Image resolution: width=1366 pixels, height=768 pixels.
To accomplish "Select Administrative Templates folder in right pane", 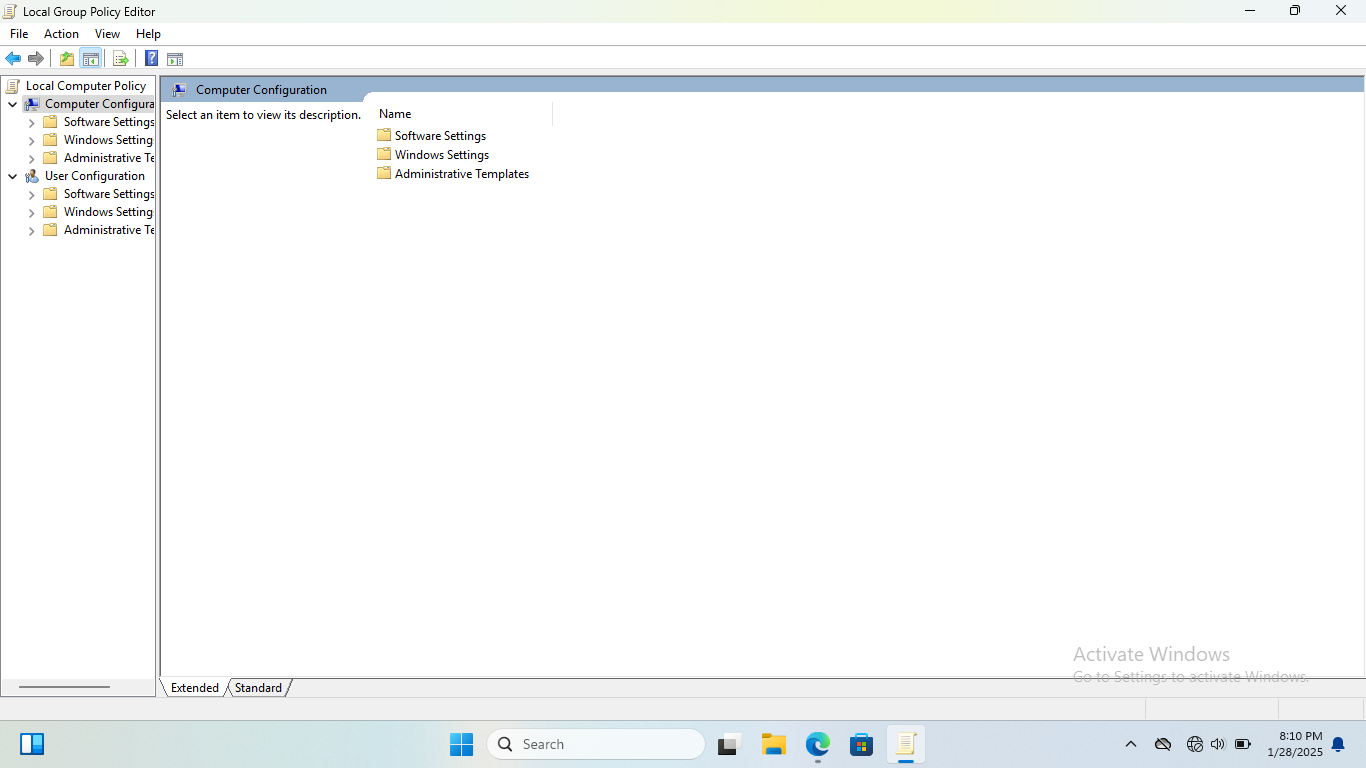I will tap(461, 174).
